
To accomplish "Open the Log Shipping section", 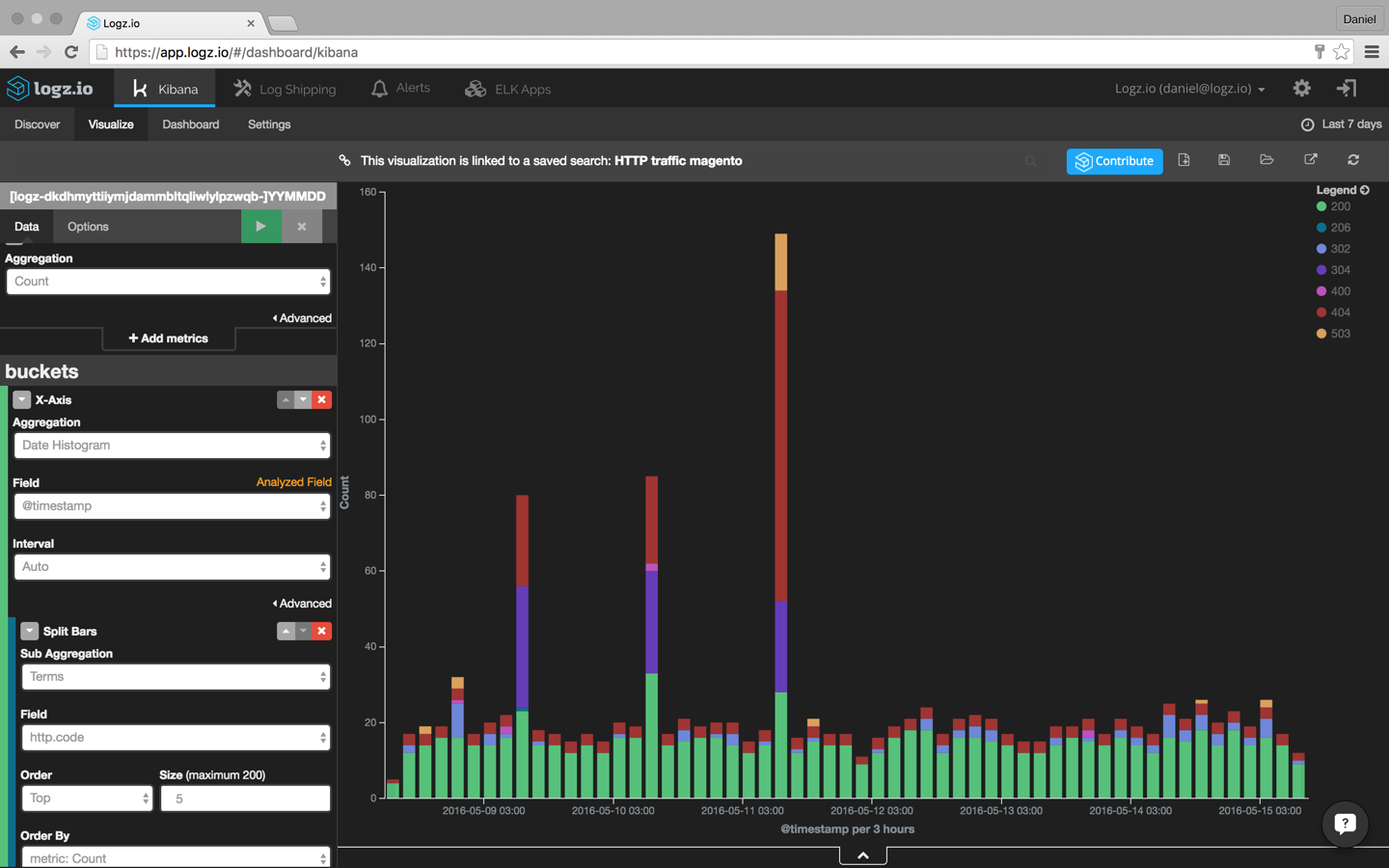I will click(x=286, y=88).
